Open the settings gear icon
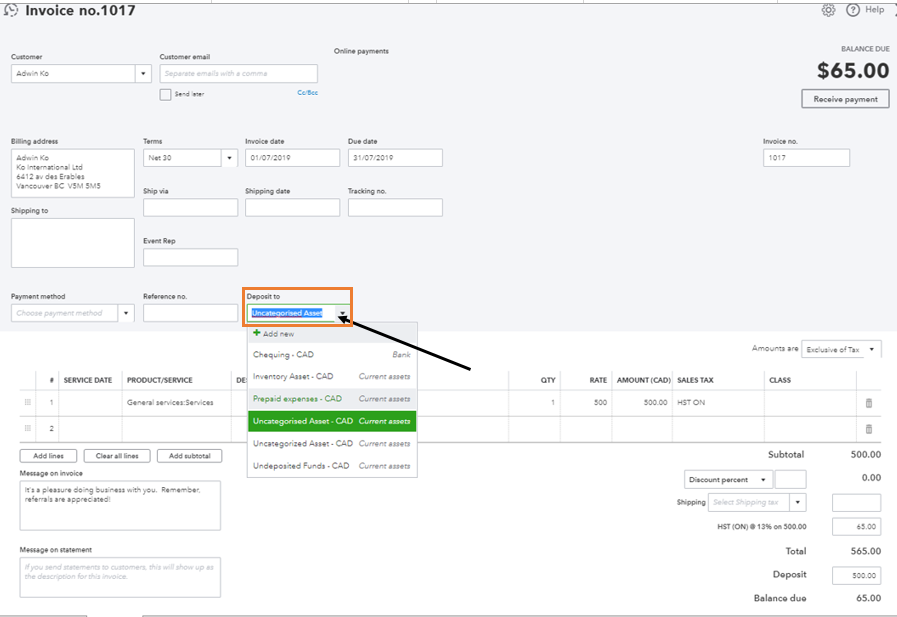897x617 pixels. click(x=828, y=10)
